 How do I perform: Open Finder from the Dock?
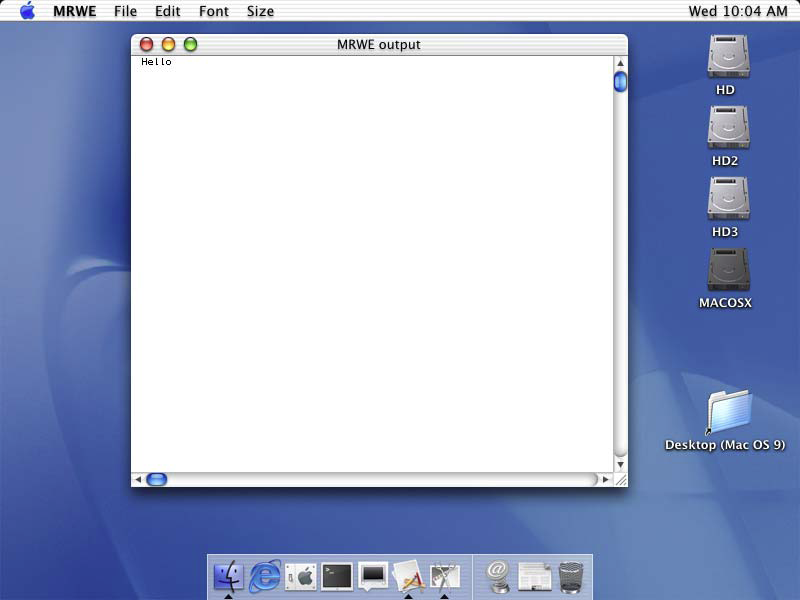click(228, 577)
